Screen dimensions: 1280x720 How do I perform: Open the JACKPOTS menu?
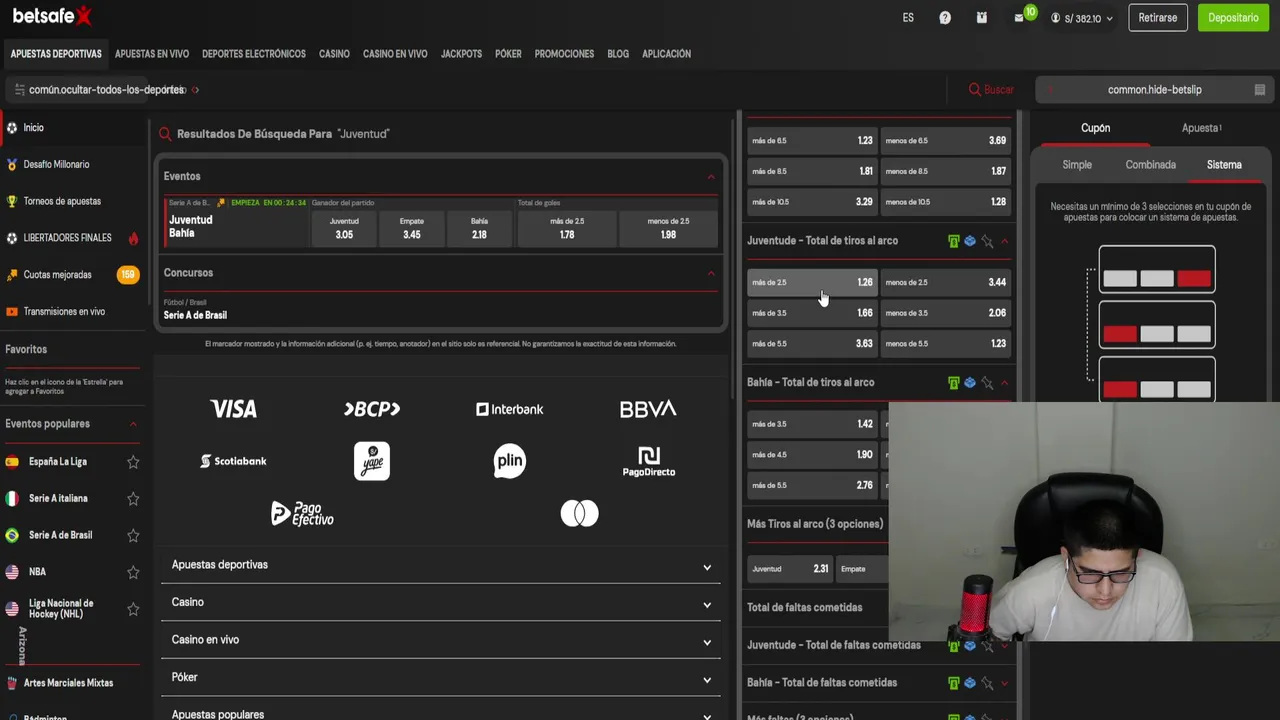[x=461, y=54]
